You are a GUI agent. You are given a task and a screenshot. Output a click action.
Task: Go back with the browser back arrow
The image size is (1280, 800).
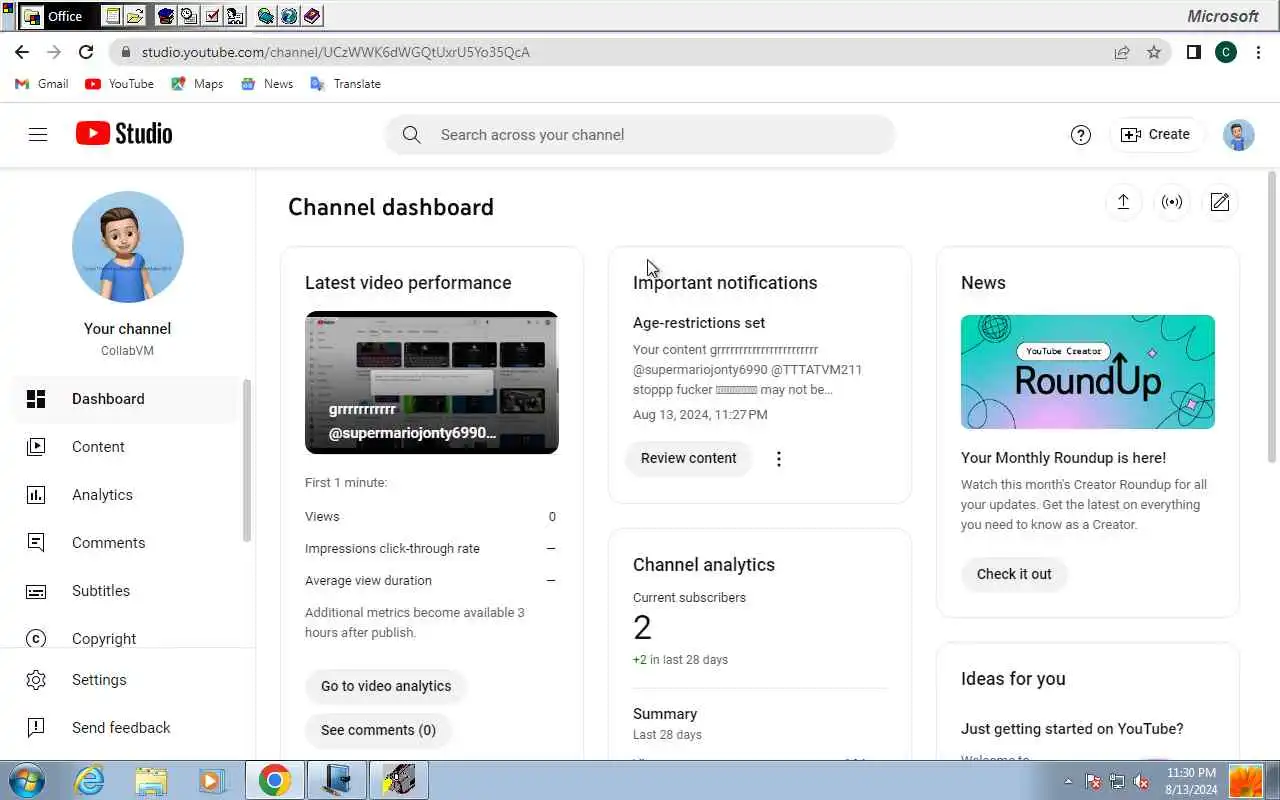[x=22, y=52]
